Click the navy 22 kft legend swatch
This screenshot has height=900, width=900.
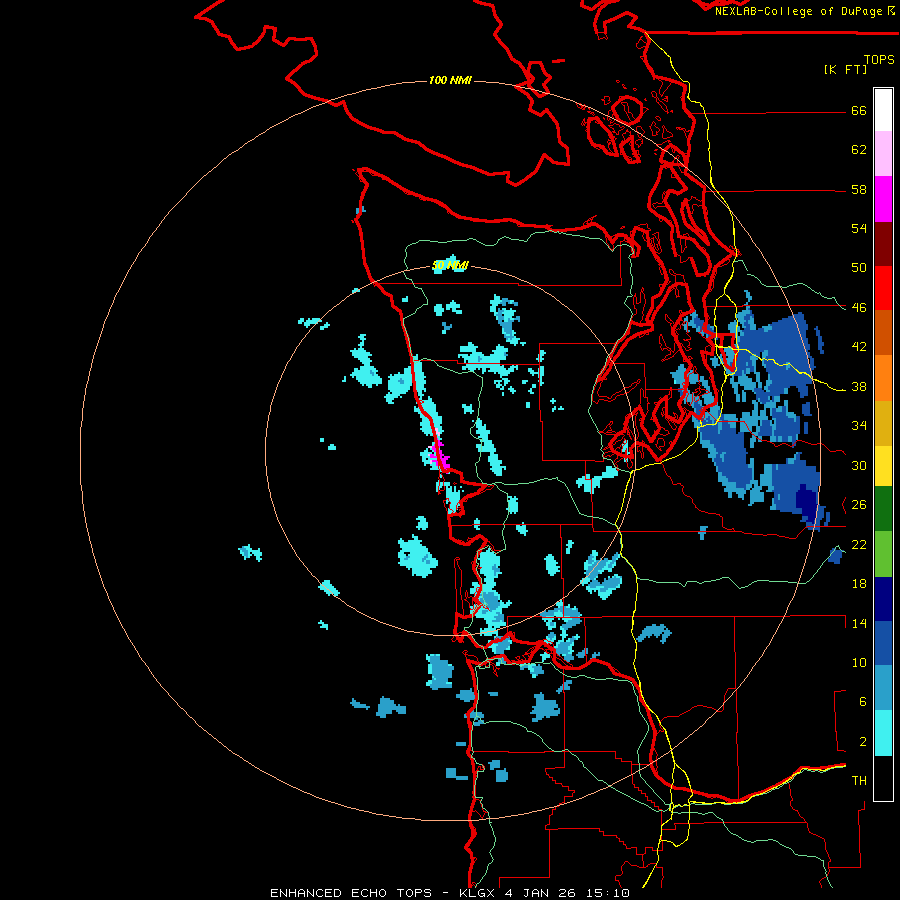pos(883,599)
